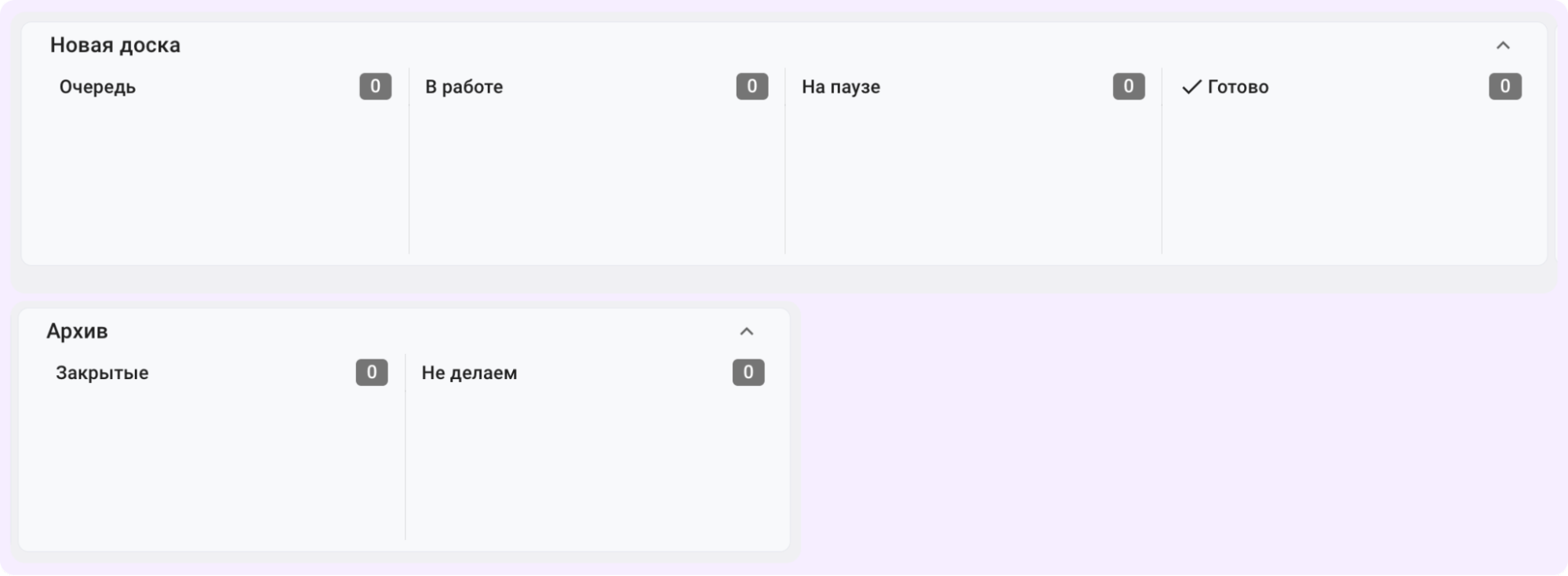Click the Не делаем counter badge
This screenshot has height=576, width=1568.
748,372
